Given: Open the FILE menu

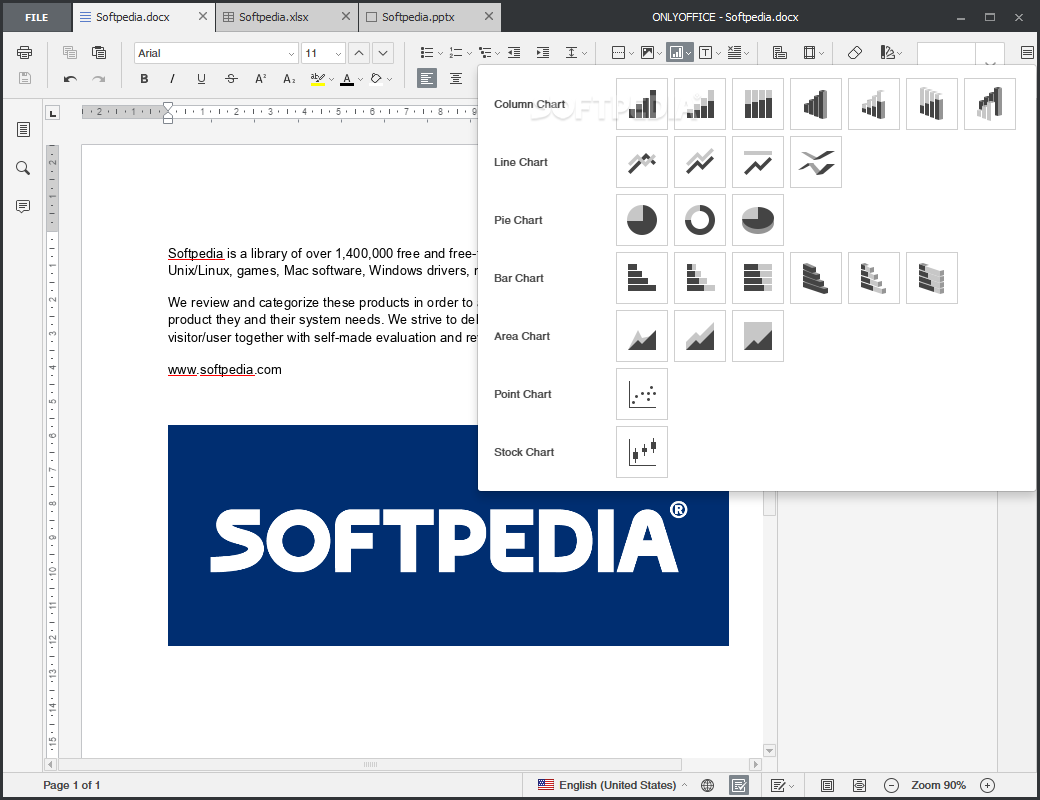Looking at the screenshot, I should [36, 17].
